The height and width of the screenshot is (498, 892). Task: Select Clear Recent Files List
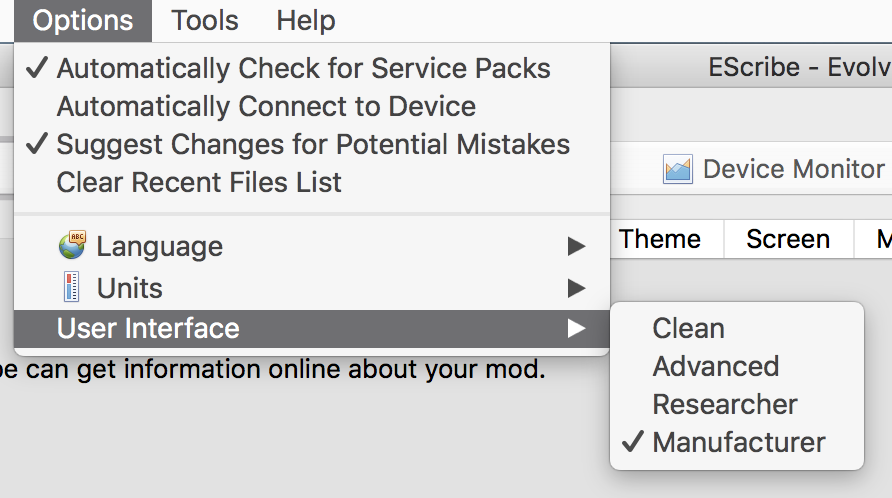pyautogui.click(x=199, y=182)
